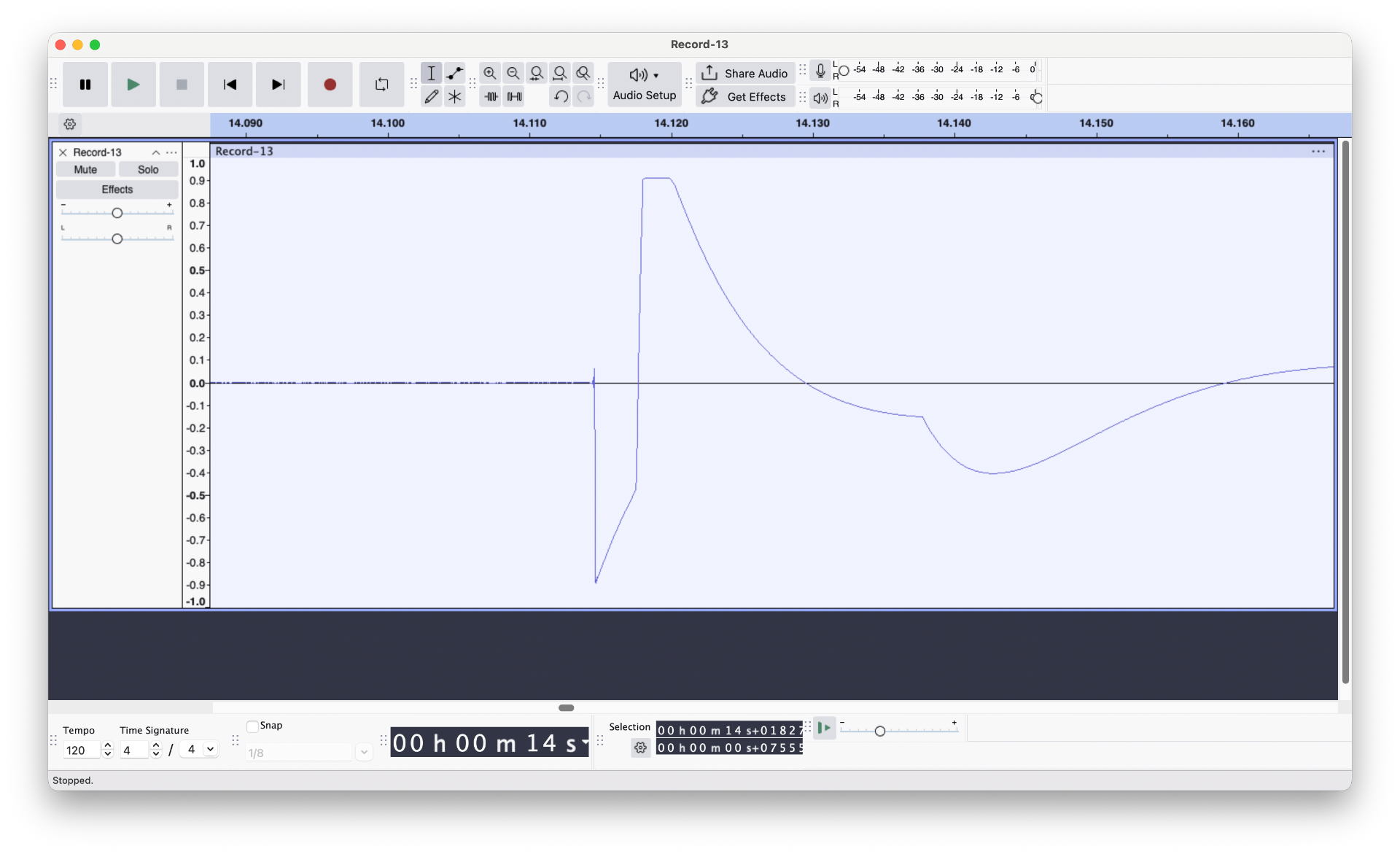The width and height of the screenshot is (1400, 854).
Task: Click the Get Effects button
Action: coord(744,96)
